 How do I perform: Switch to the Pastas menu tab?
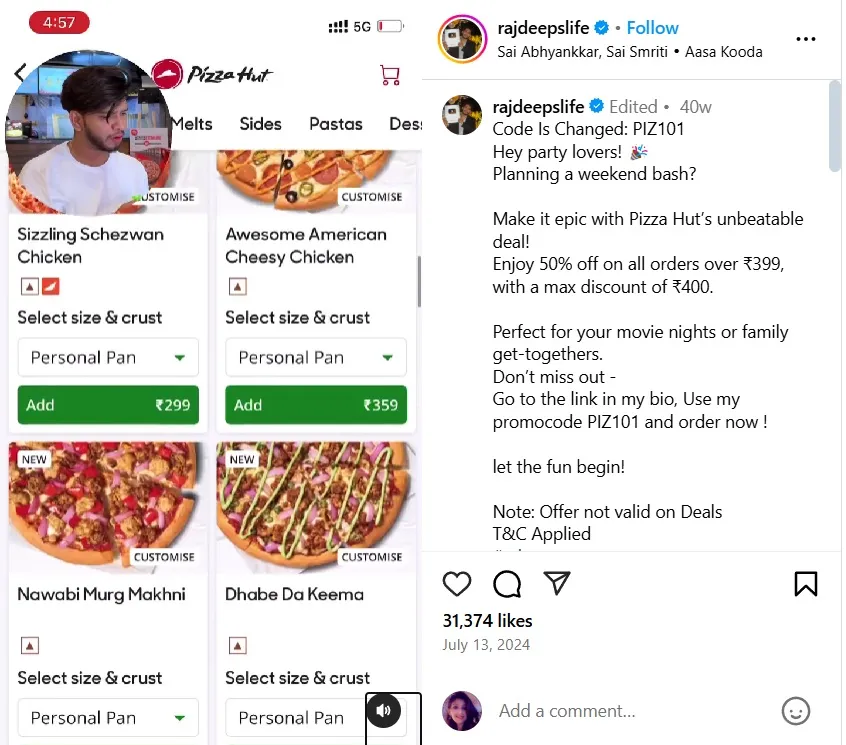pos(335,124)
